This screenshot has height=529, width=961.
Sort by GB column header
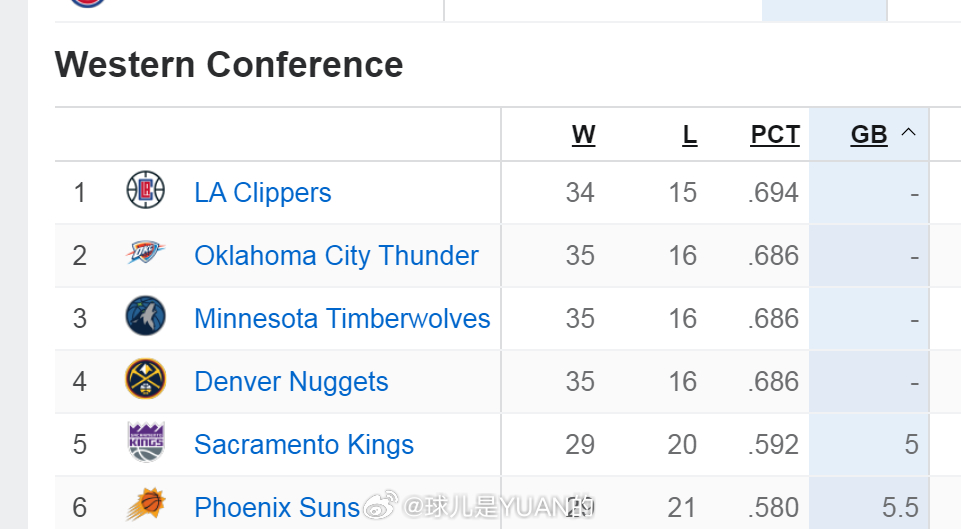(869, 134)
